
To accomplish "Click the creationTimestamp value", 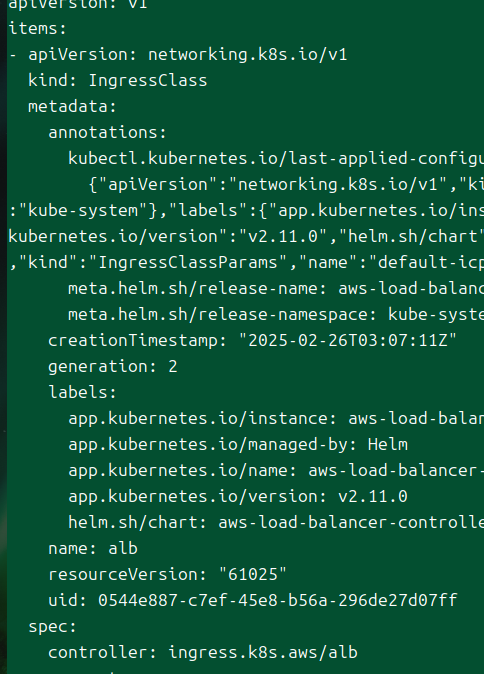I will (x=347, y=340).
